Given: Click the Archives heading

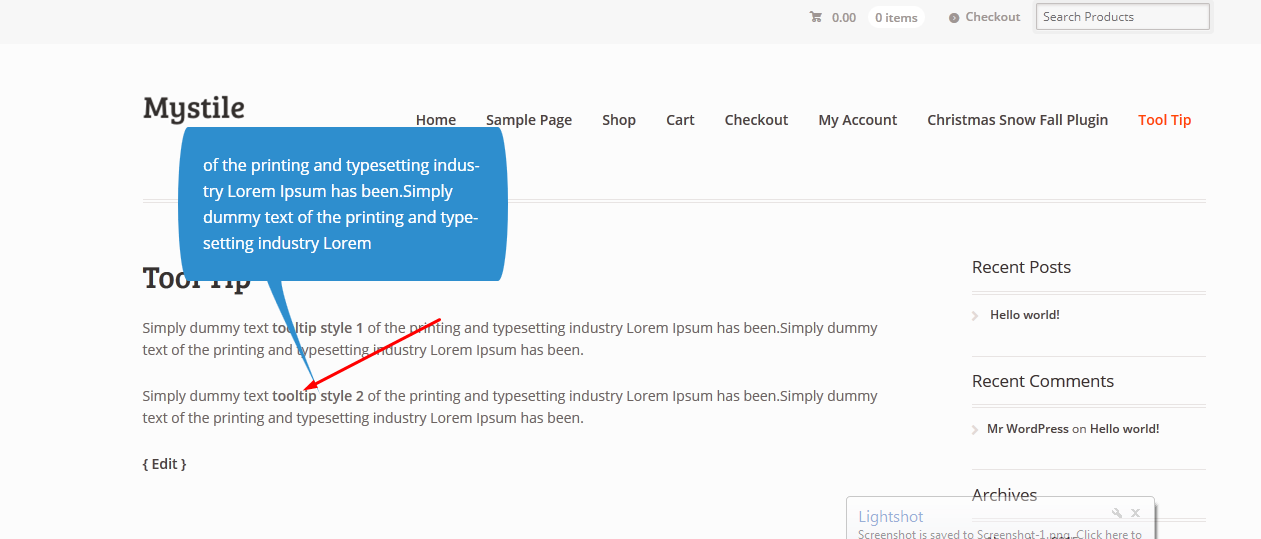Looking at the screenshot, I should click(x=1004, y=495).
